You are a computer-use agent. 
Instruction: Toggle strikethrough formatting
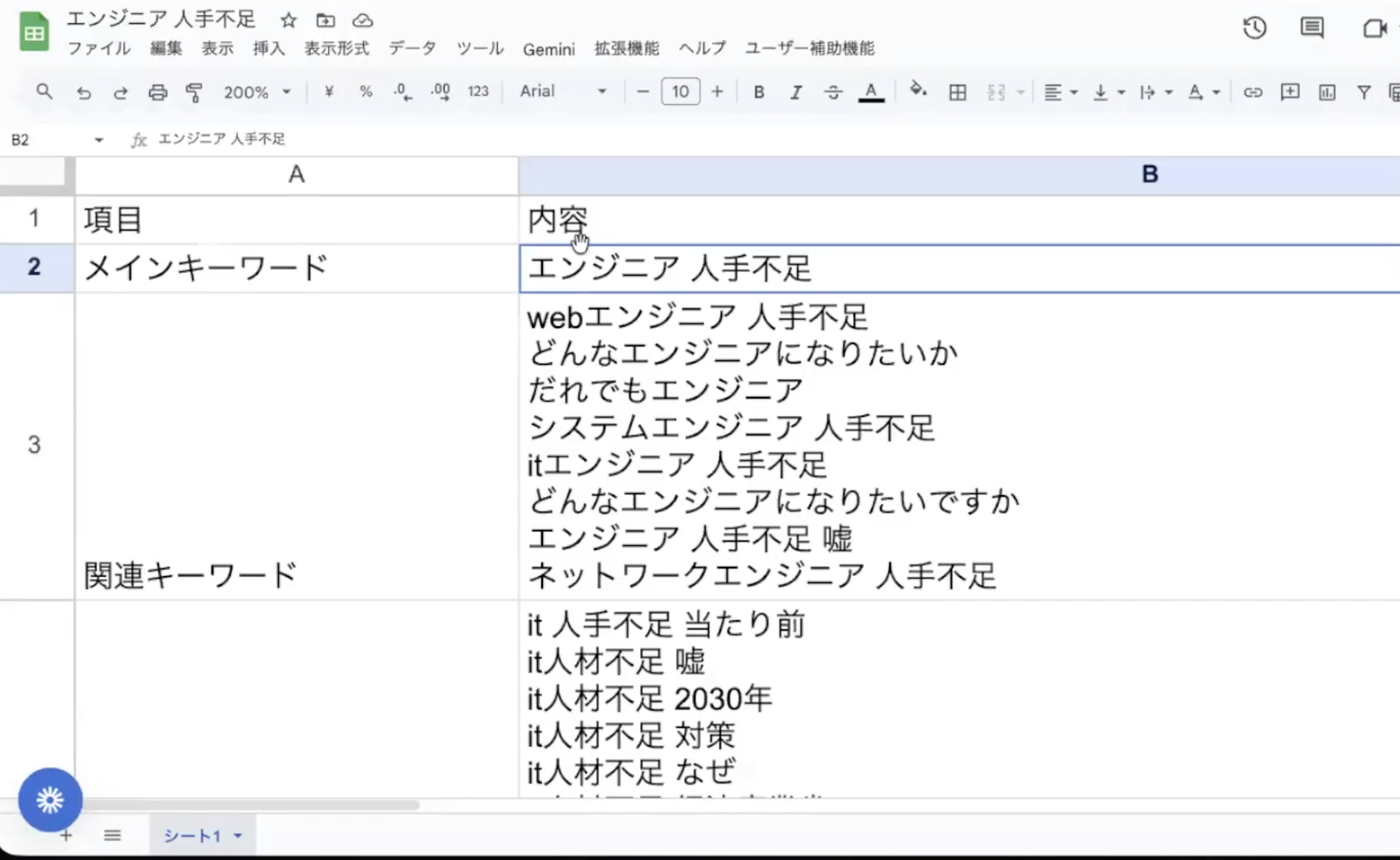coord(833,92)
